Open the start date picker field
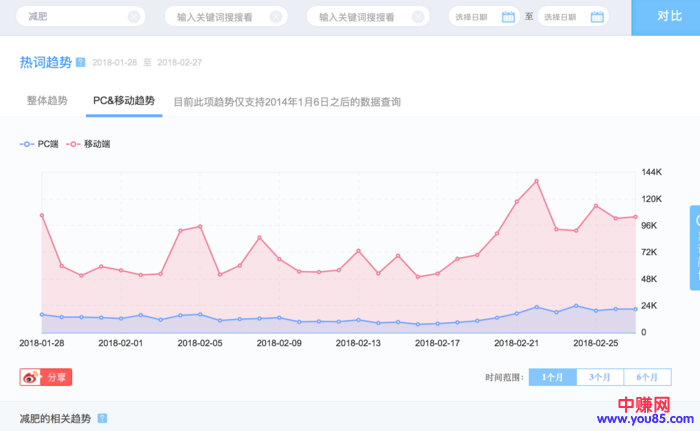This screenshot has width=700, height=431. [x=475, y=17]
